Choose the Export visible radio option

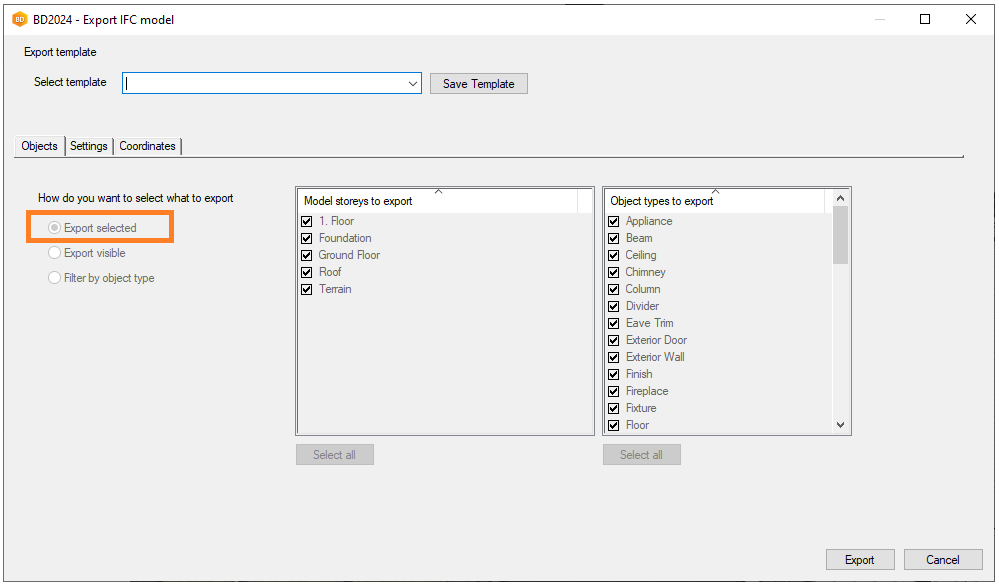(x=55, y=253)
